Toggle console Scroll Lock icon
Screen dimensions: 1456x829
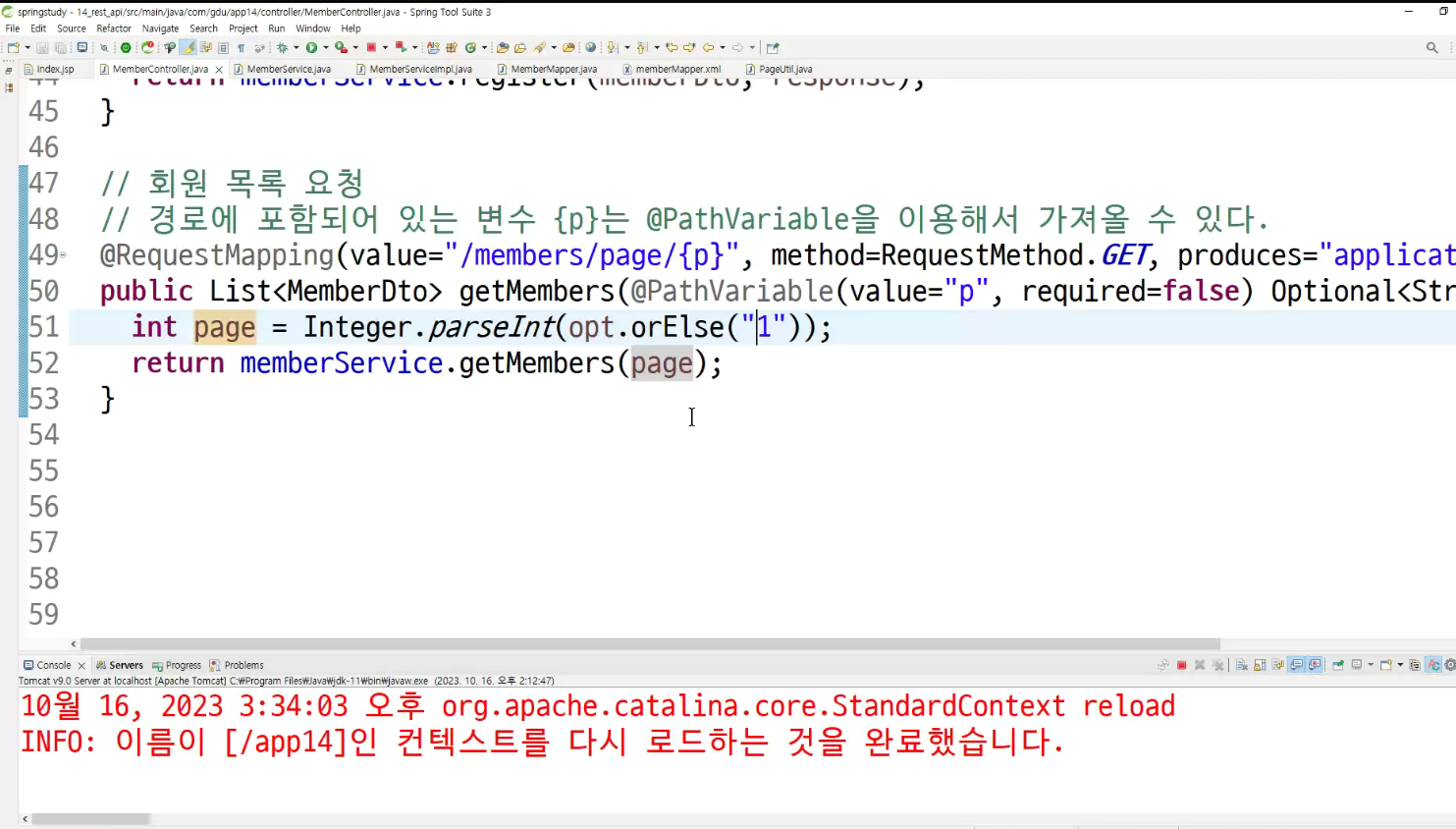coord(1260,665)
